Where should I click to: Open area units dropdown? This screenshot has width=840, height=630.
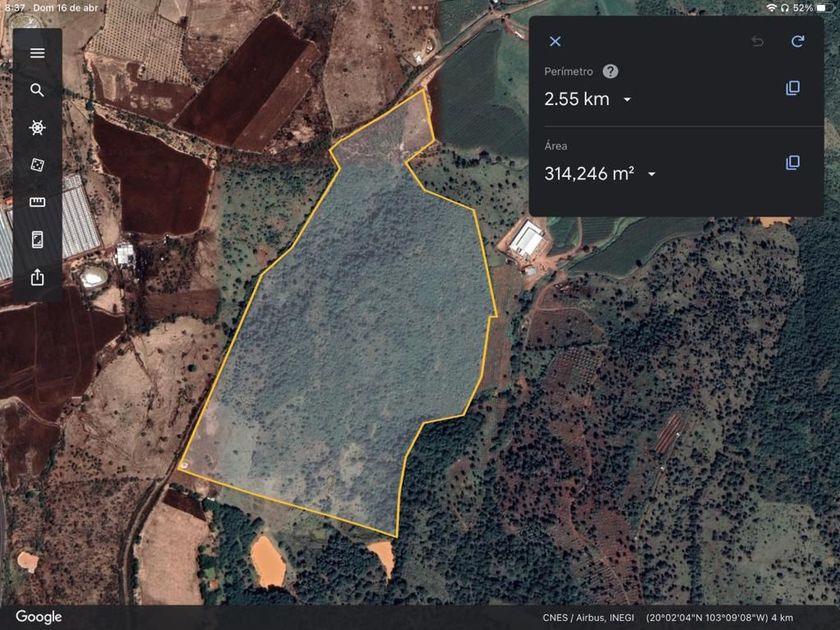pyautogui.click(x=651, y=174)
